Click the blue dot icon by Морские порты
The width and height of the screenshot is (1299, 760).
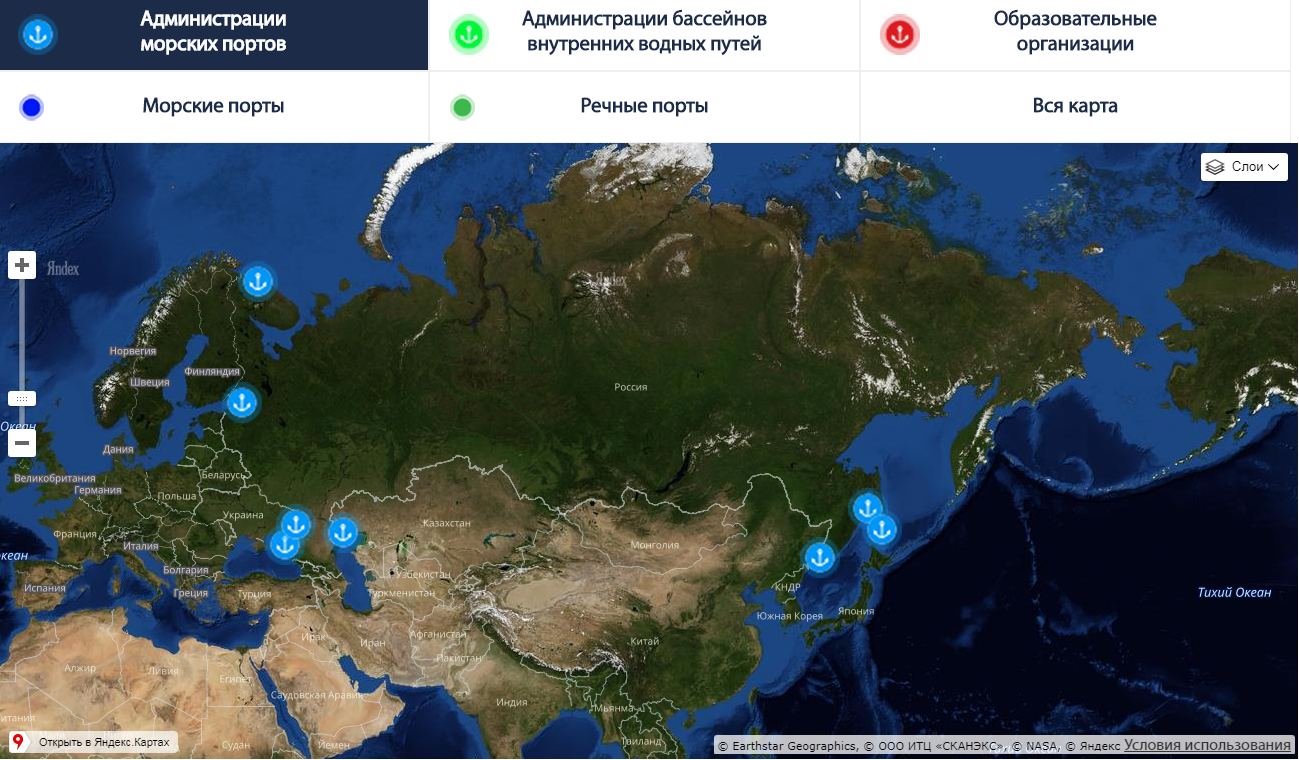point(32,107)
